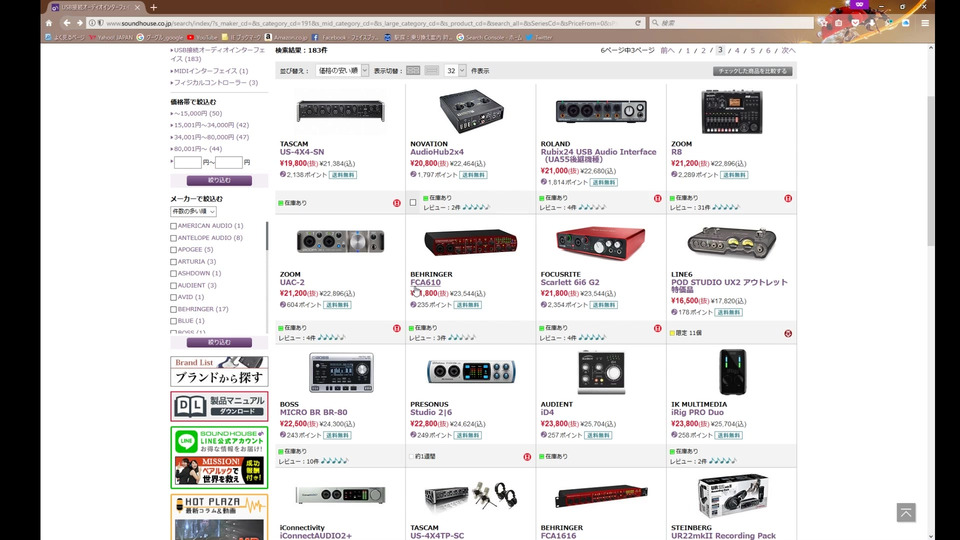Viewport: 960px width, 540px height.
Task: Check the BEHRINGER maker filter
Action: [x=173, y=310]
